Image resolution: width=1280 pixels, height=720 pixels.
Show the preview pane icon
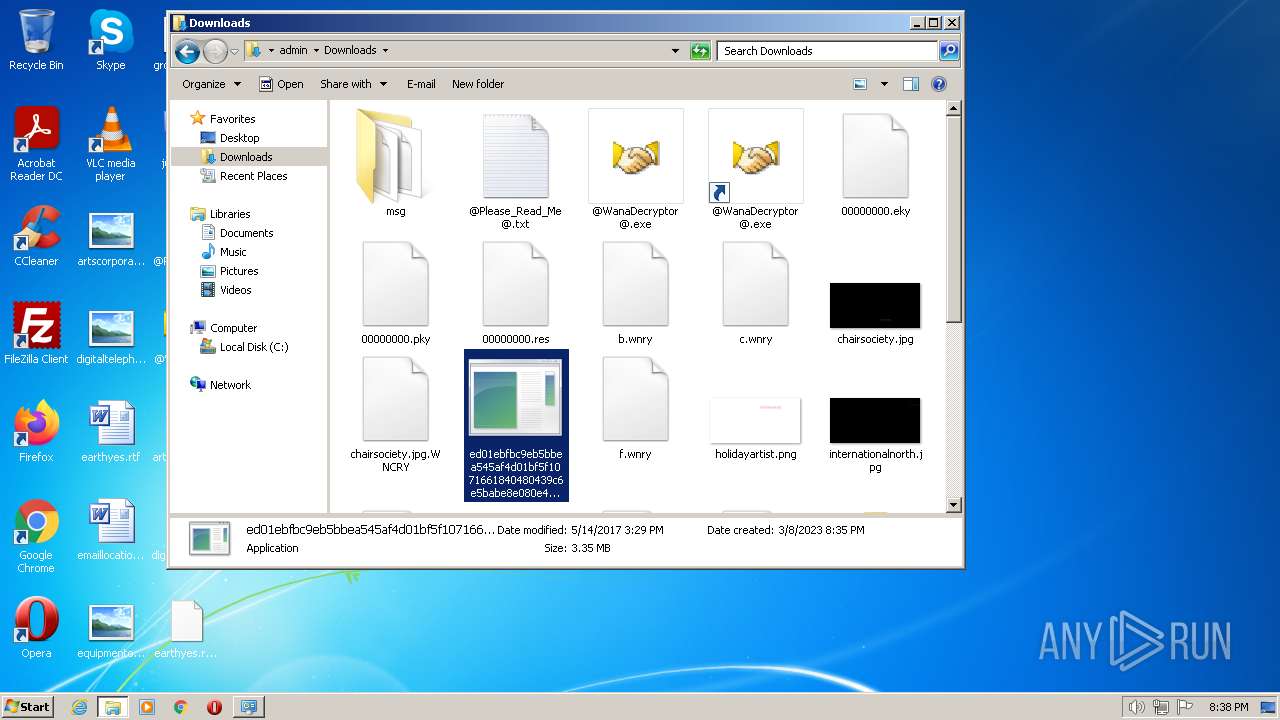(910, 85)
